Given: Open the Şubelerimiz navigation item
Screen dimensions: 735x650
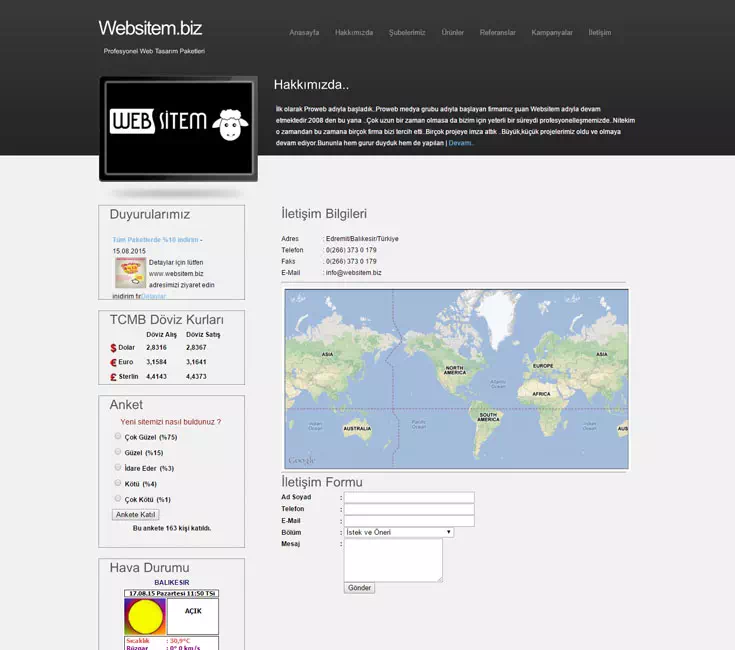Looking at the screenshot, I should click(x=407, y=32).
